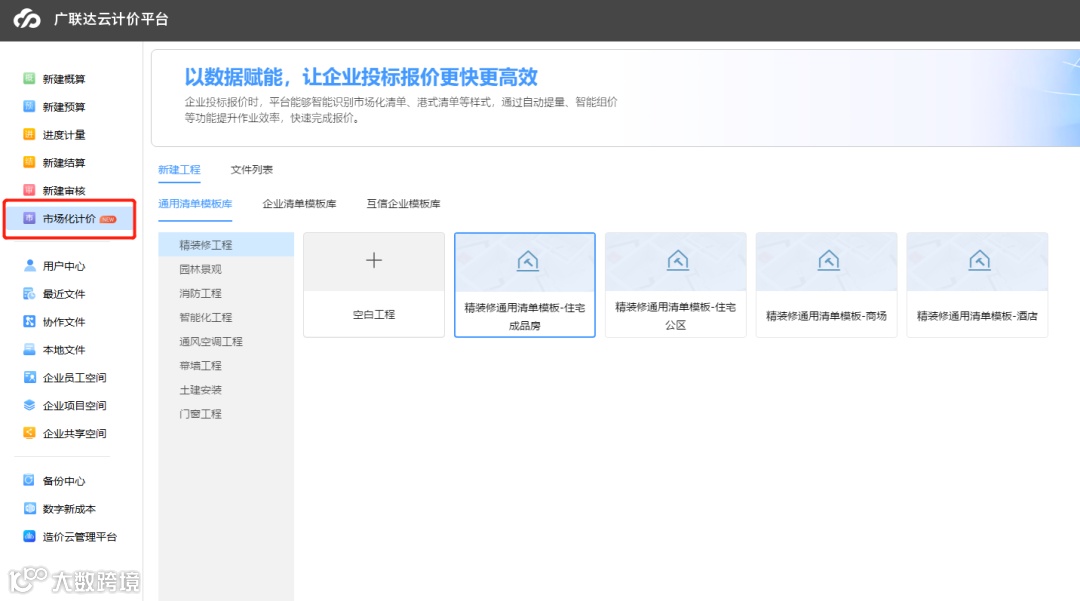Screen dimensions: 1080x601
Task: Click the 新建概算 sidebar icon
Action: [x=29, y=78]
